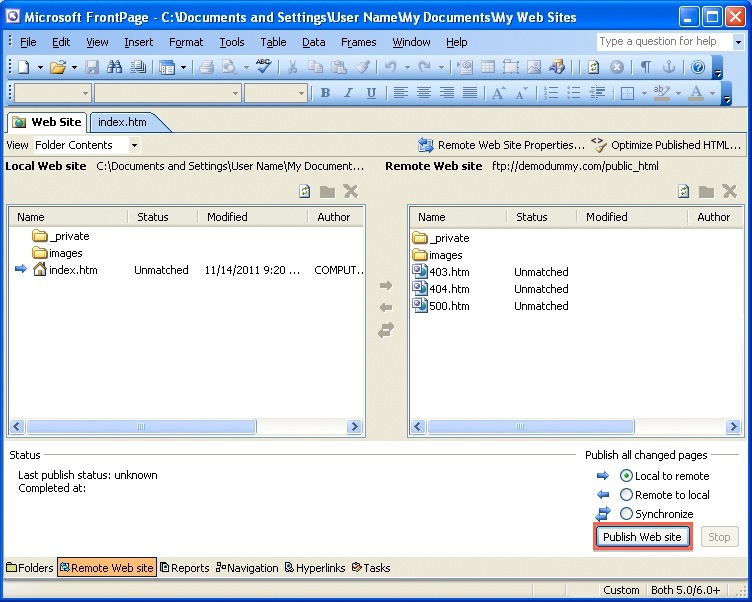Open the View Folder Contents dropdown
The height and width of the screenshot is (602, 752).
point(134,145)
